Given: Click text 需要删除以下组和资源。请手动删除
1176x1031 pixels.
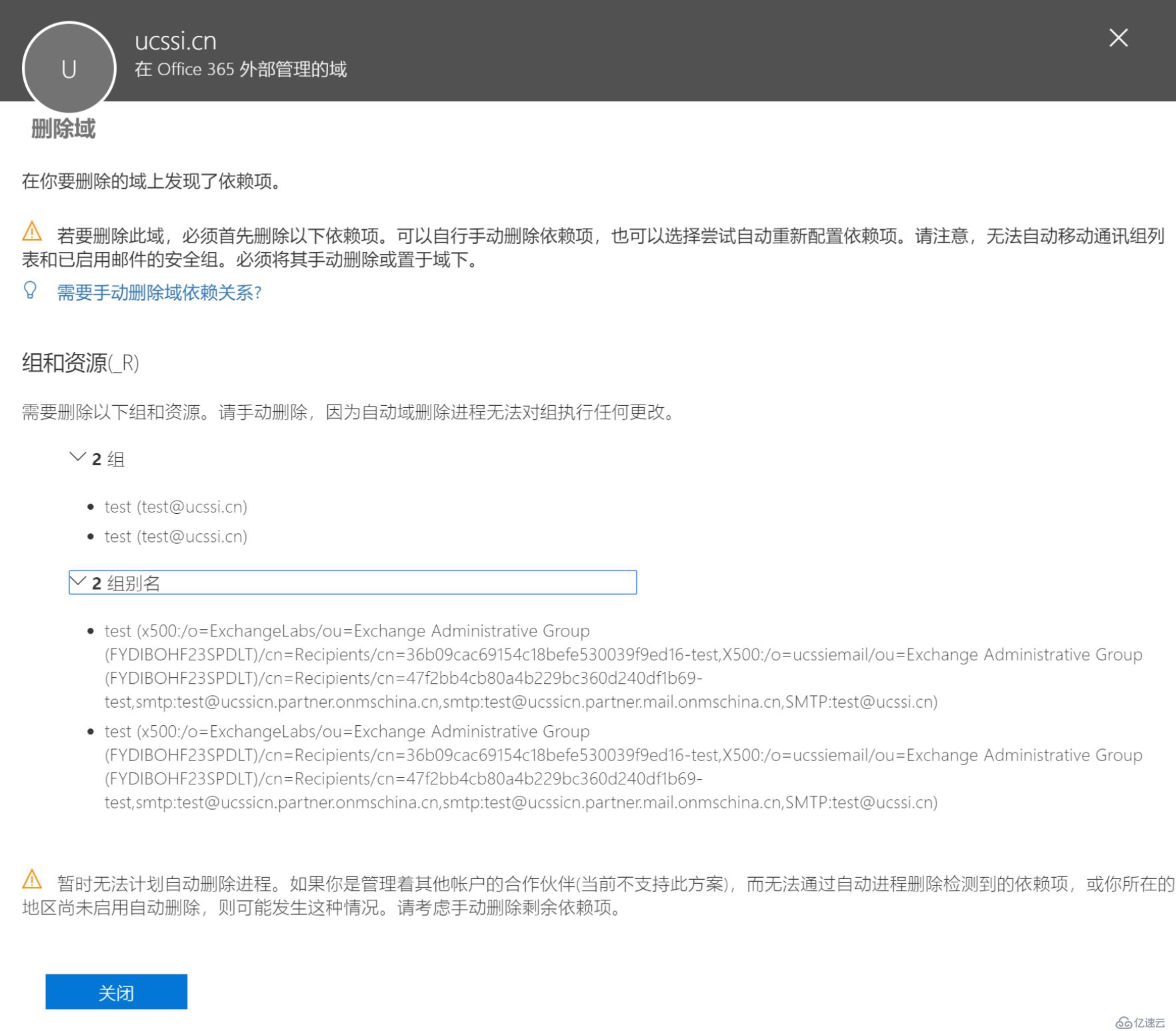Looking at the screenshot, I should (165, 412).
